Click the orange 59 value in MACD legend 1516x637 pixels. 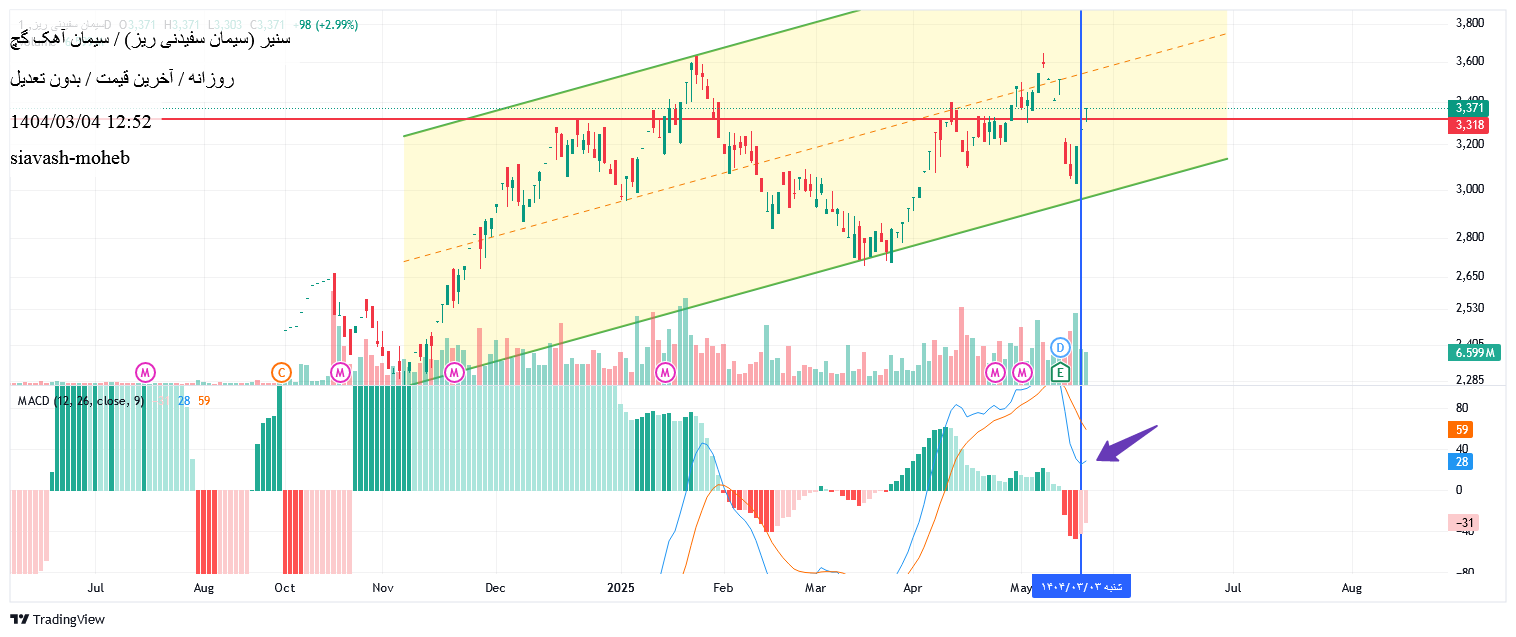(x=204, y=400)
